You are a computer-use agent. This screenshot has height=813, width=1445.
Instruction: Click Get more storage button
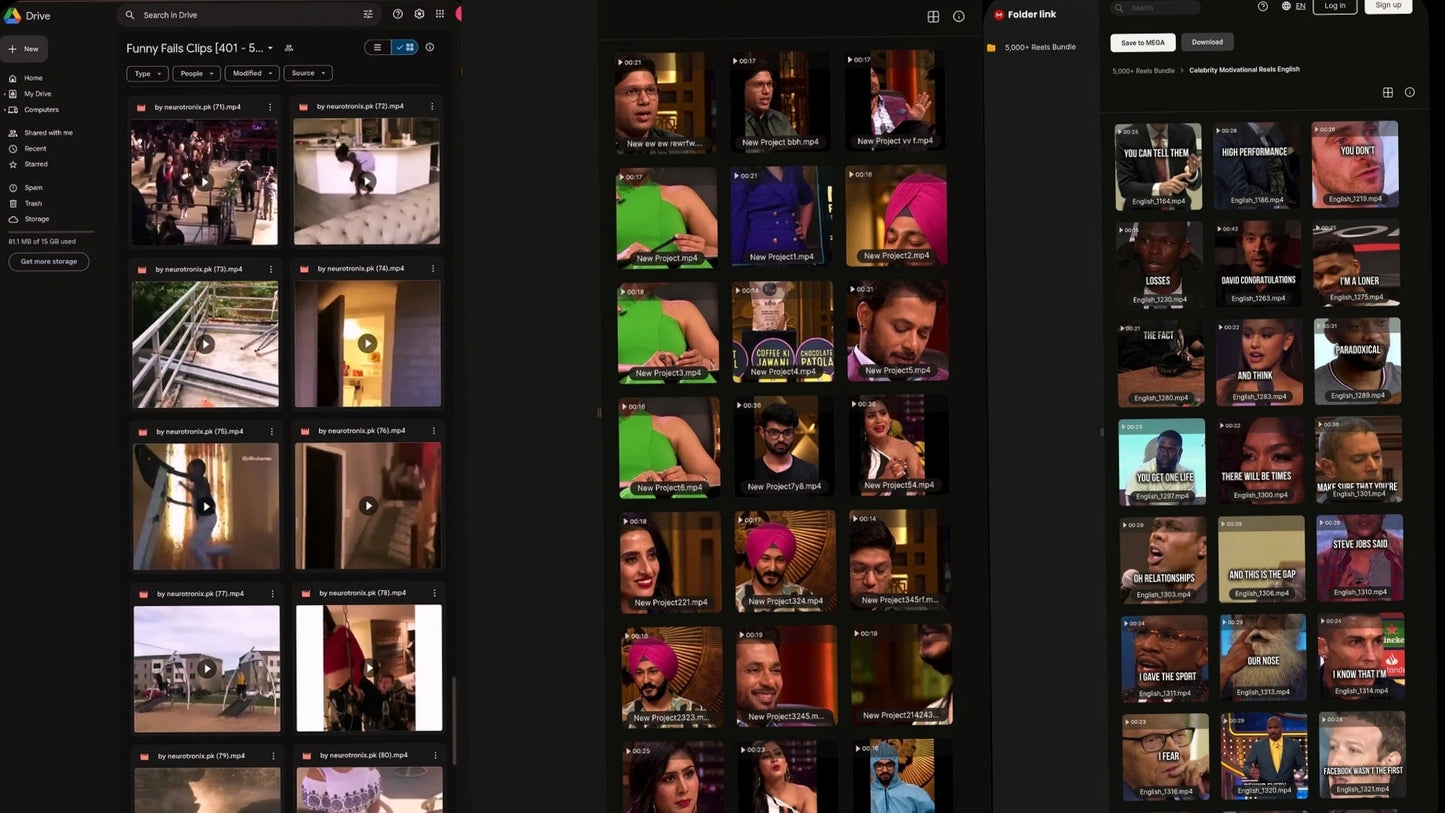49,262
